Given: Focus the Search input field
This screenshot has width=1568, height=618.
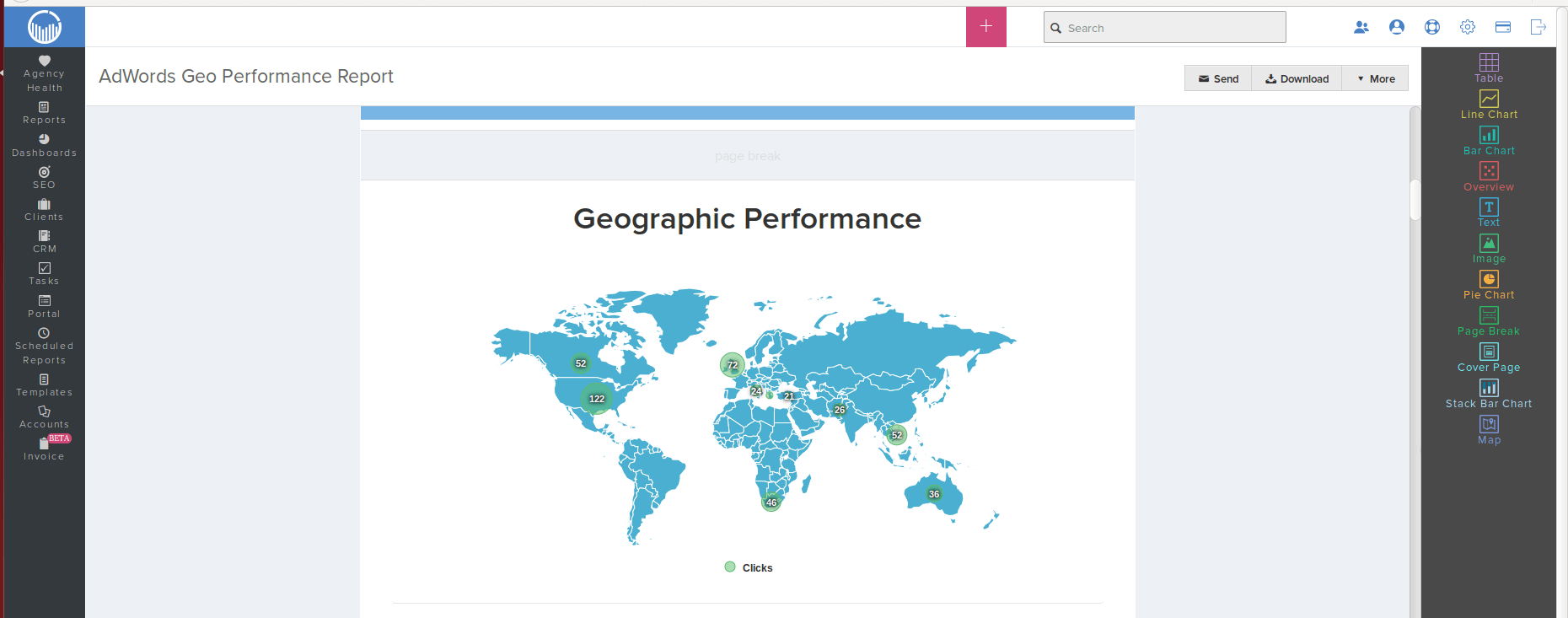Looking at the screenshot, I should [1165, 27].
